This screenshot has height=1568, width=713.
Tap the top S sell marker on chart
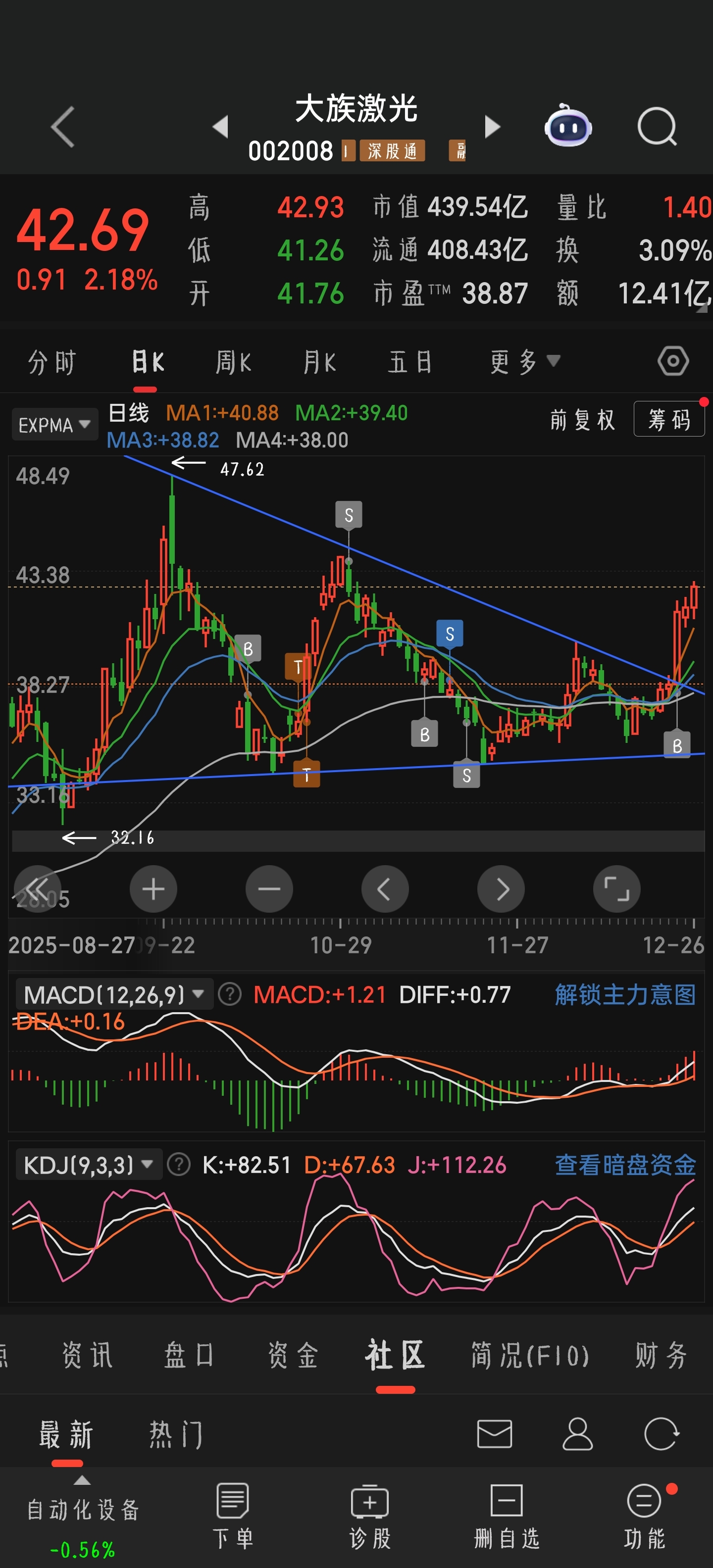click(x=349, y=515)
